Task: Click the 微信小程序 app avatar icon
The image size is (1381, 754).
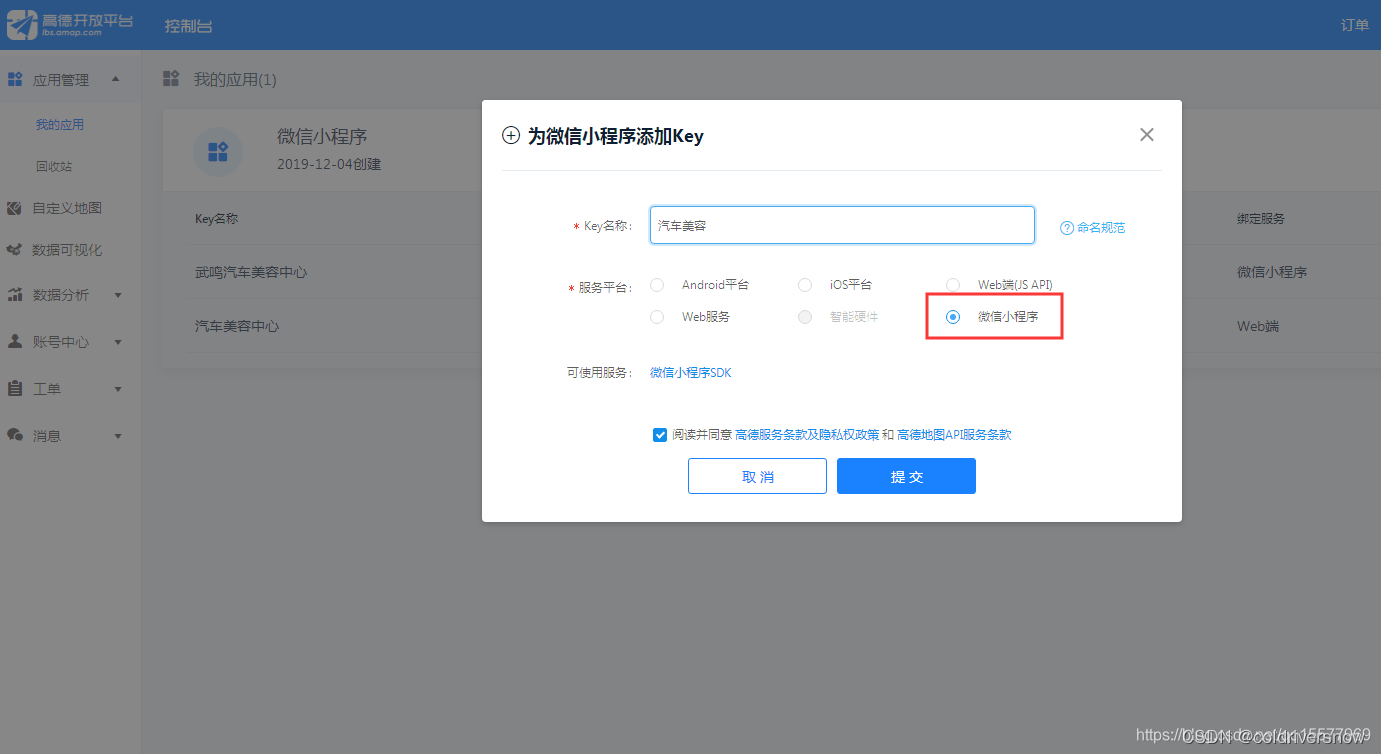Action: tap(218, 152)
